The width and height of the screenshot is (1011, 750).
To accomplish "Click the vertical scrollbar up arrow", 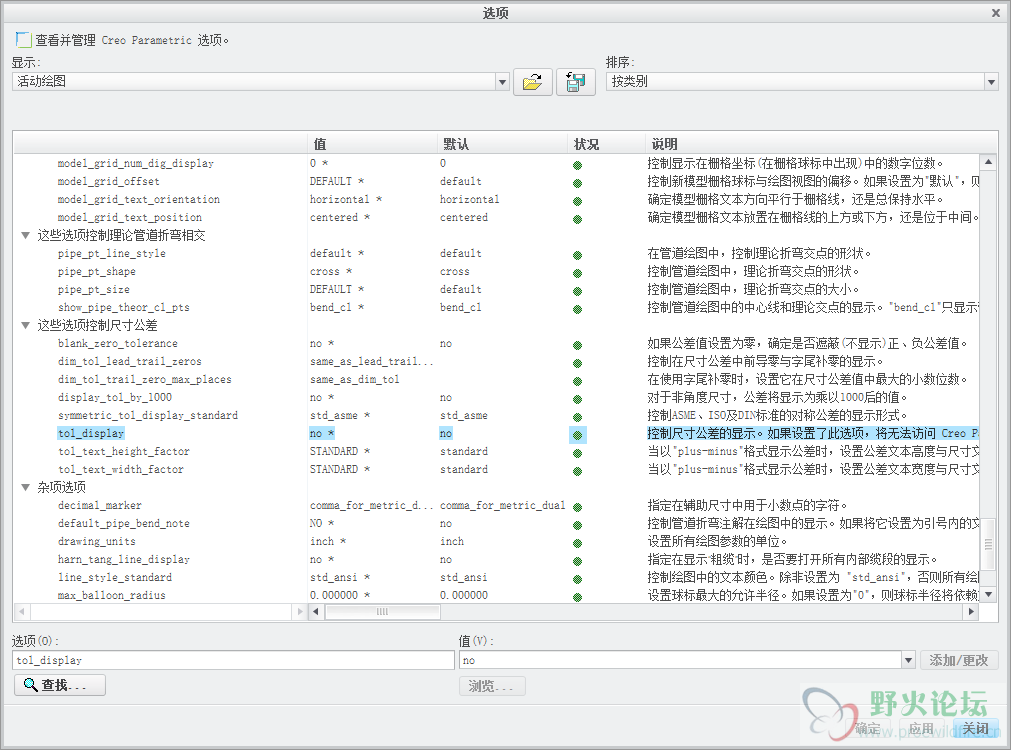I will point(988,161).
